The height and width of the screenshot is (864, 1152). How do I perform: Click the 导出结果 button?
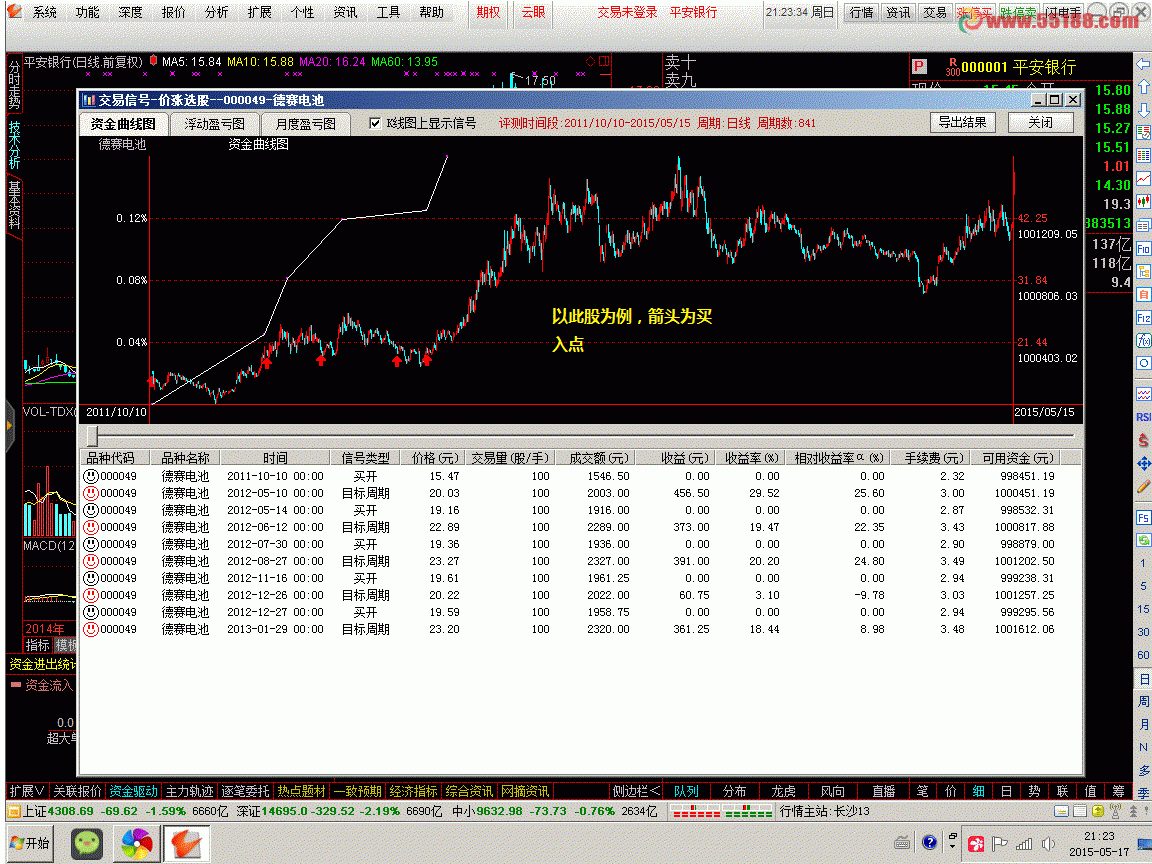[x=962, y=122]
